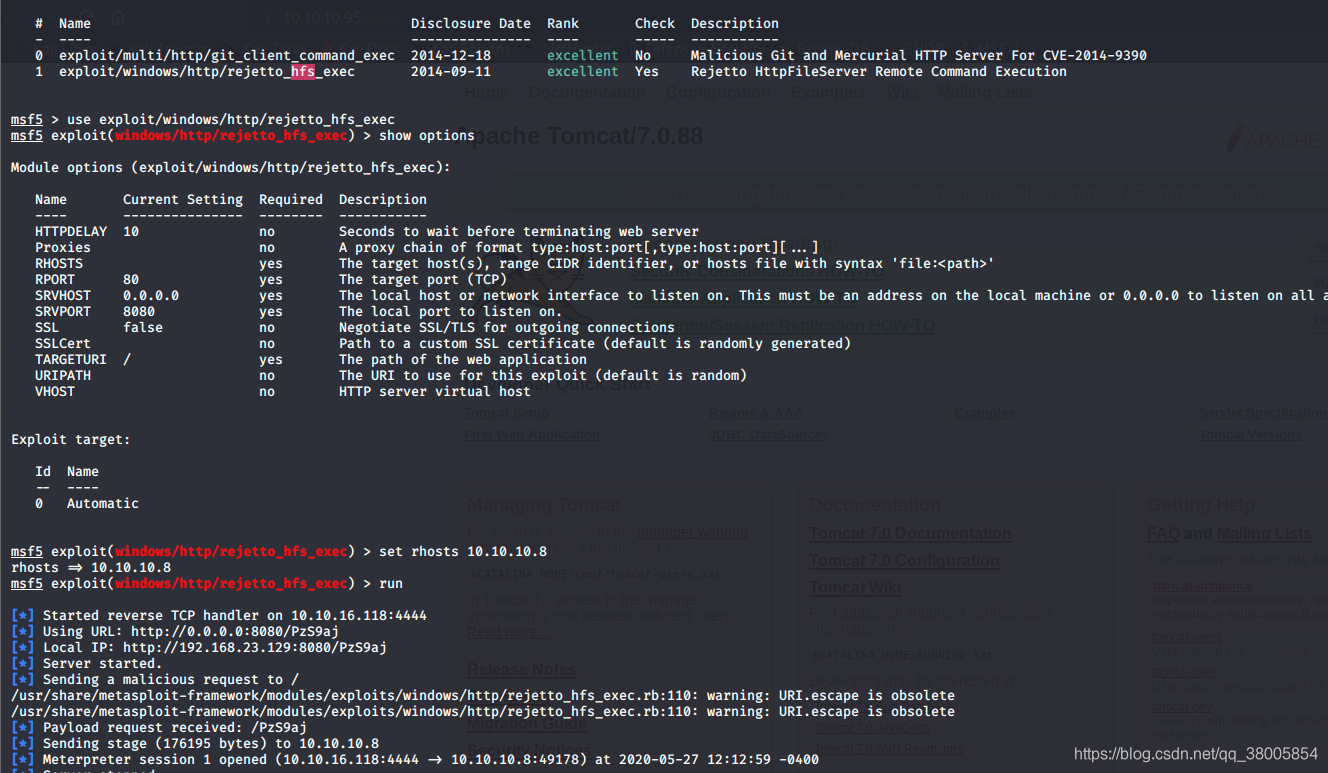Viewport: 1328px width, 773px height.
Task: Open 'Tomcat 7.0 Documentation' link
Action: pyautogui.click(x=910, y=534)
